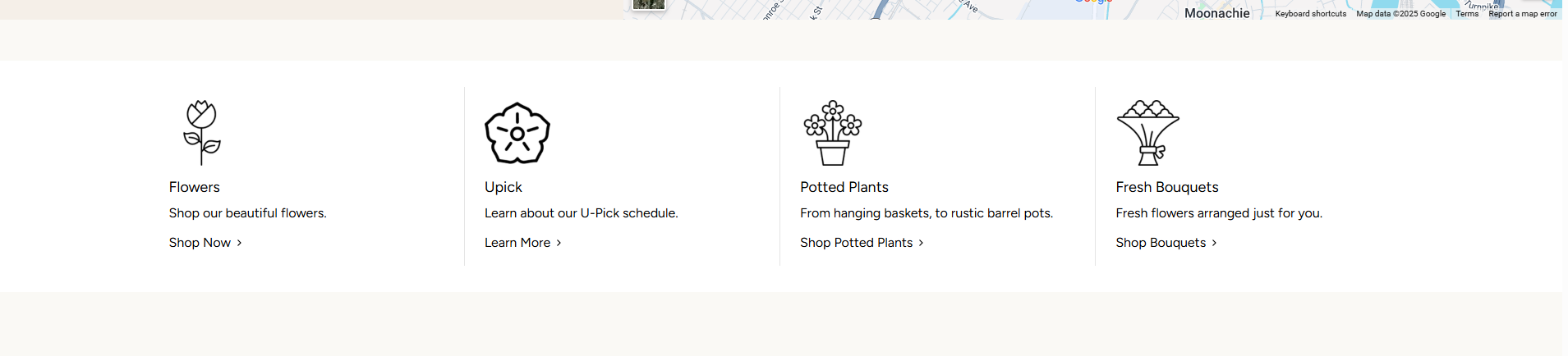The width and height of the screenshot is (1568, 356).
Task: Select the Flowers heading
Action: pos(195,187)
